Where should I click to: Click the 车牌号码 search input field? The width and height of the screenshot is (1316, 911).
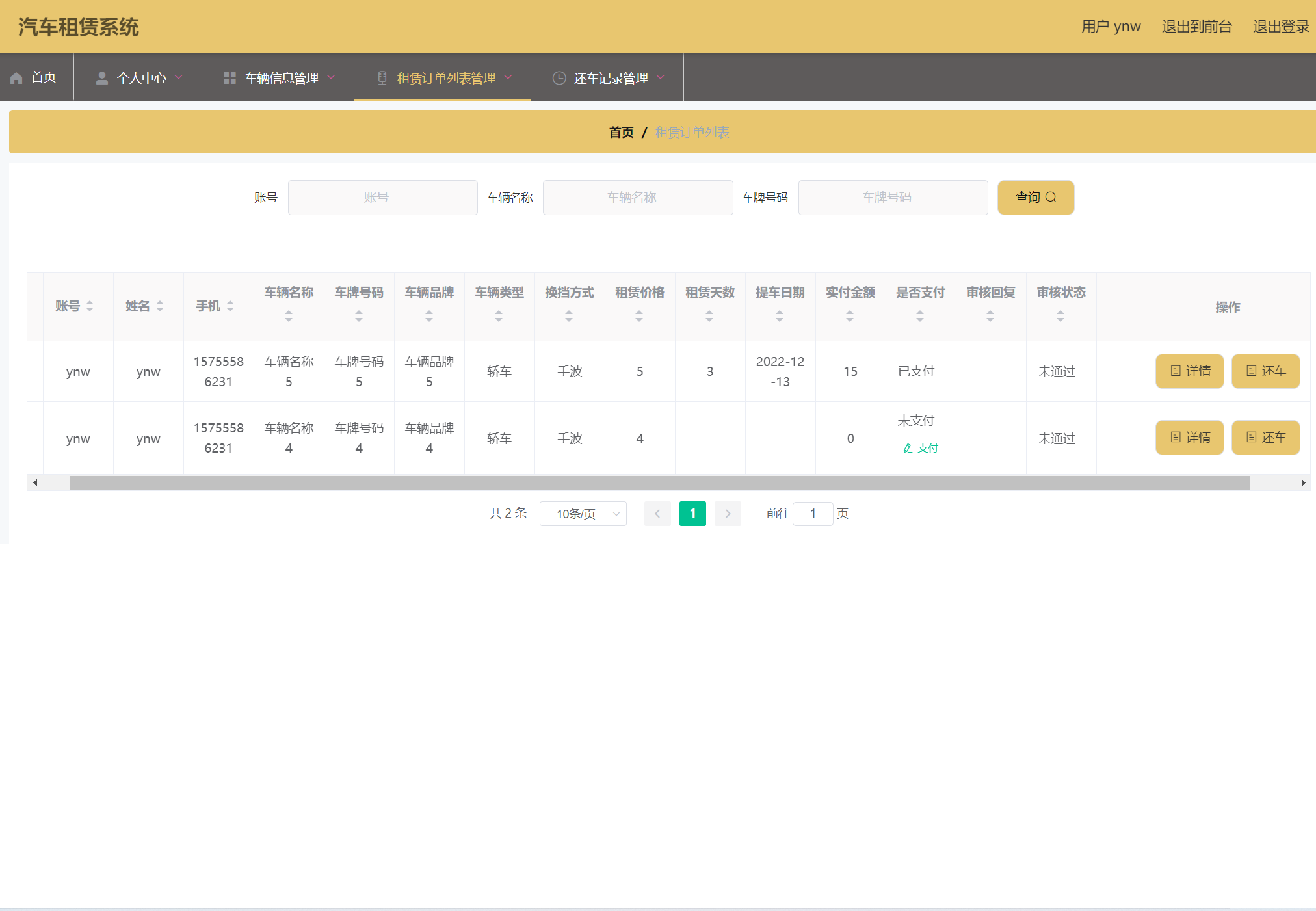893,197
